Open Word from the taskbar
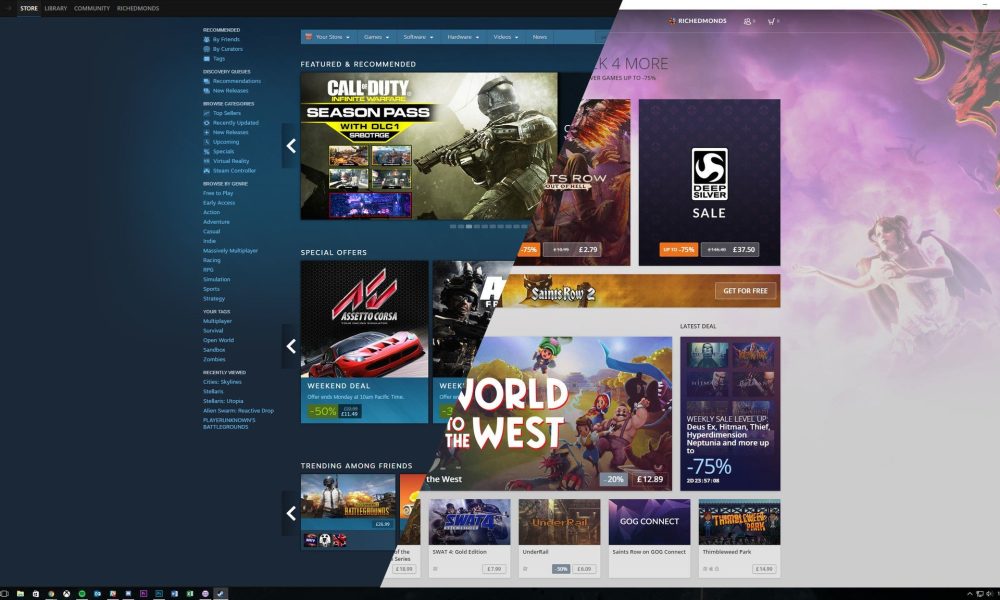 (174, 594)
